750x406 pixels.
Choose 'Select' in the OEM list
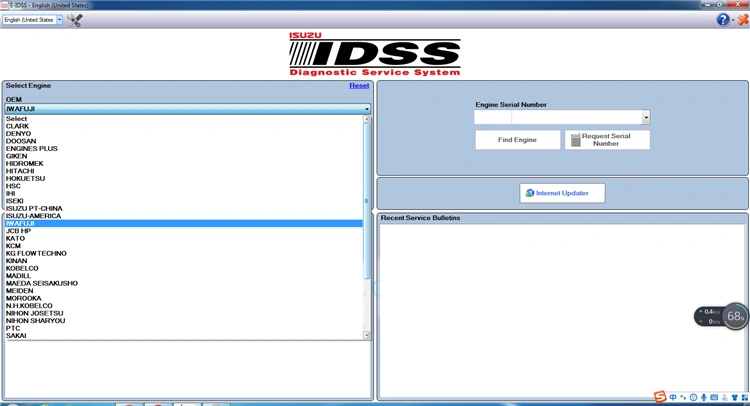184,119
